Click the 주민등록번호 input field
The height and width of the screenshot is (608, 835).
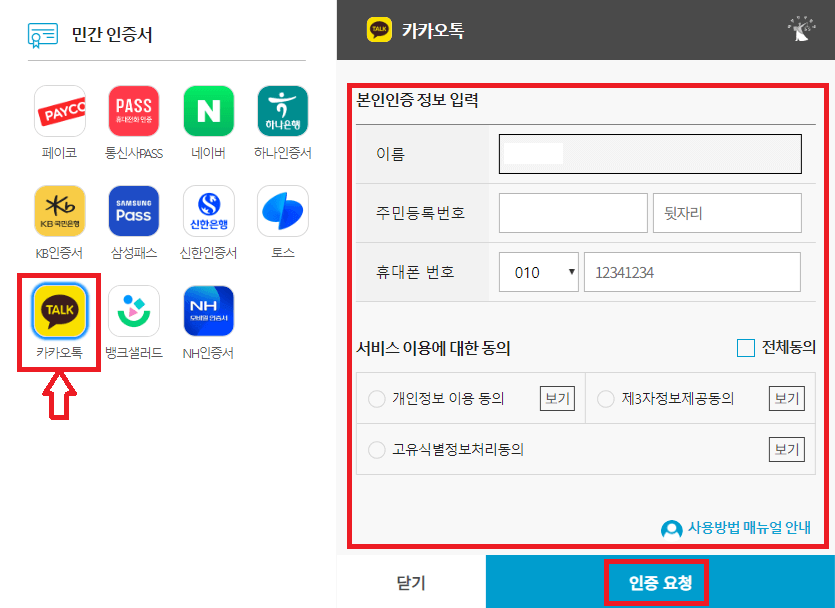point(572,212)
